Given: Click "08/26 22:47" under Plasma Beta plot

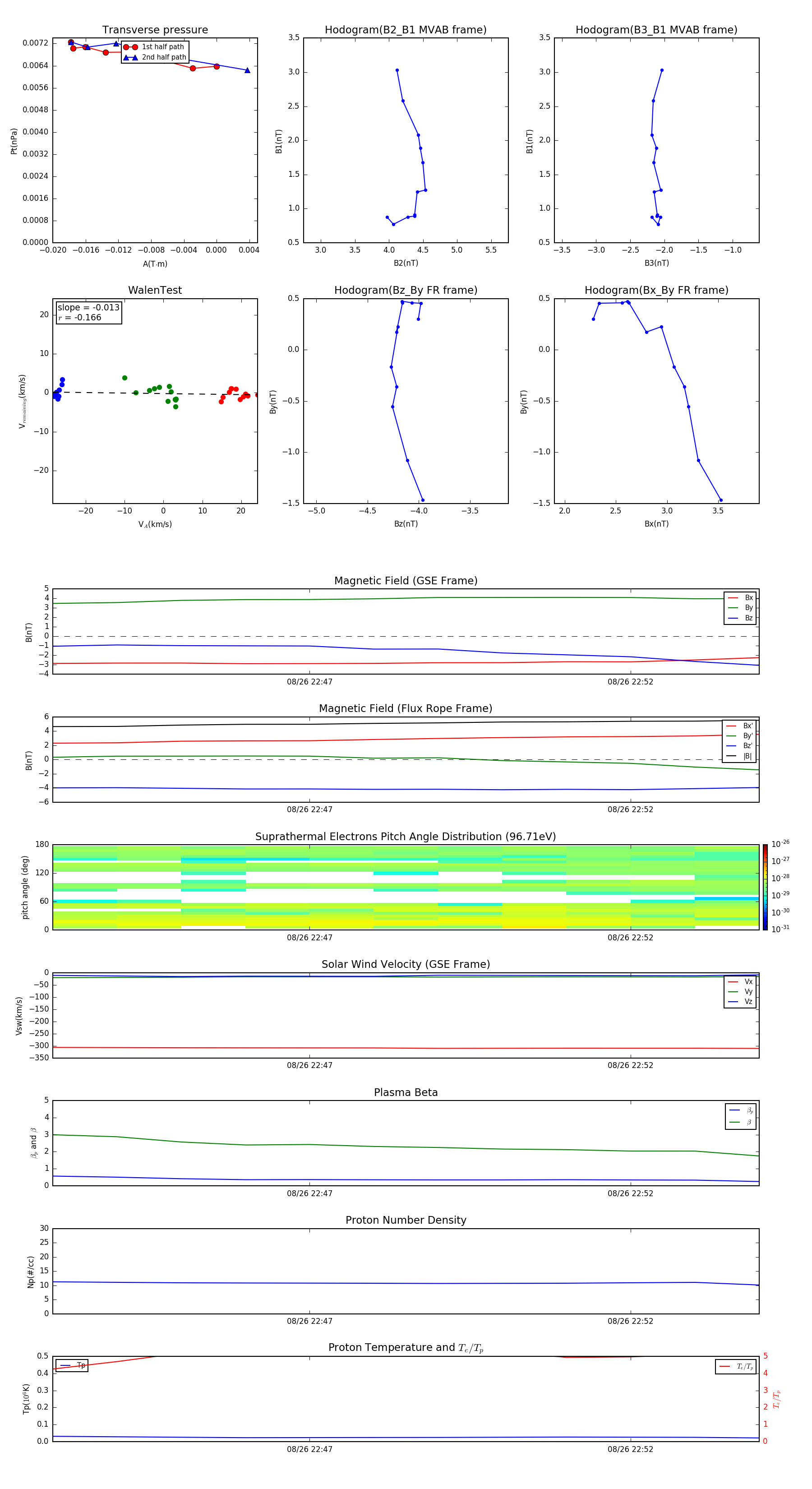Looking at the screenshot, I should click(309, 1193).
